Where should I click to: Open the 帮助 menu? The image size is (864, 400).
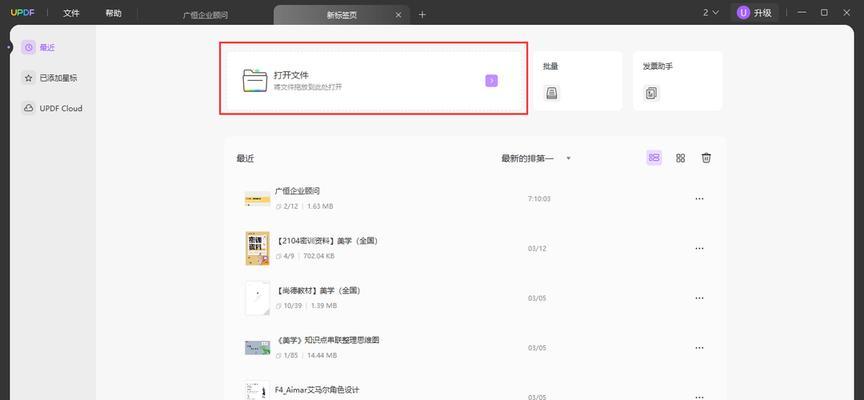click(113, 13)
